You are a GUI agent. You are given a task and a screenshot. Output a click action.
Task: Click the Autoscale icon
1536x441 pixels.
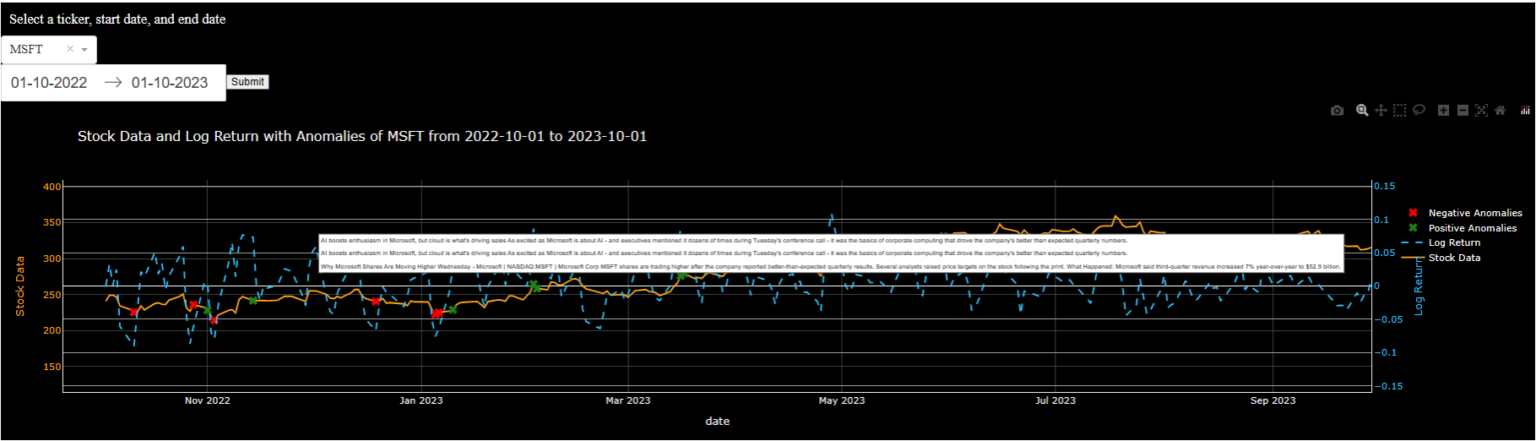pos(1481,111)
